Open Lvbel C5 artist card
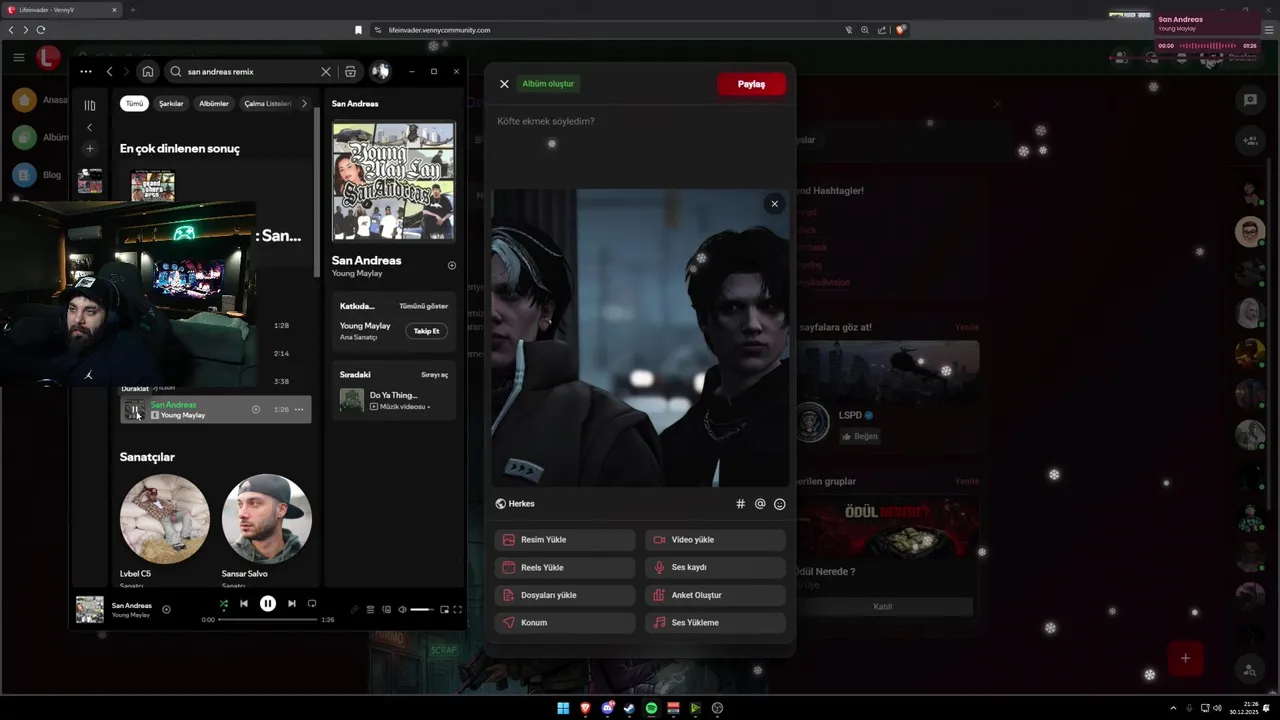The width and height of the screenshot is (1280, 720). point(165,530)
